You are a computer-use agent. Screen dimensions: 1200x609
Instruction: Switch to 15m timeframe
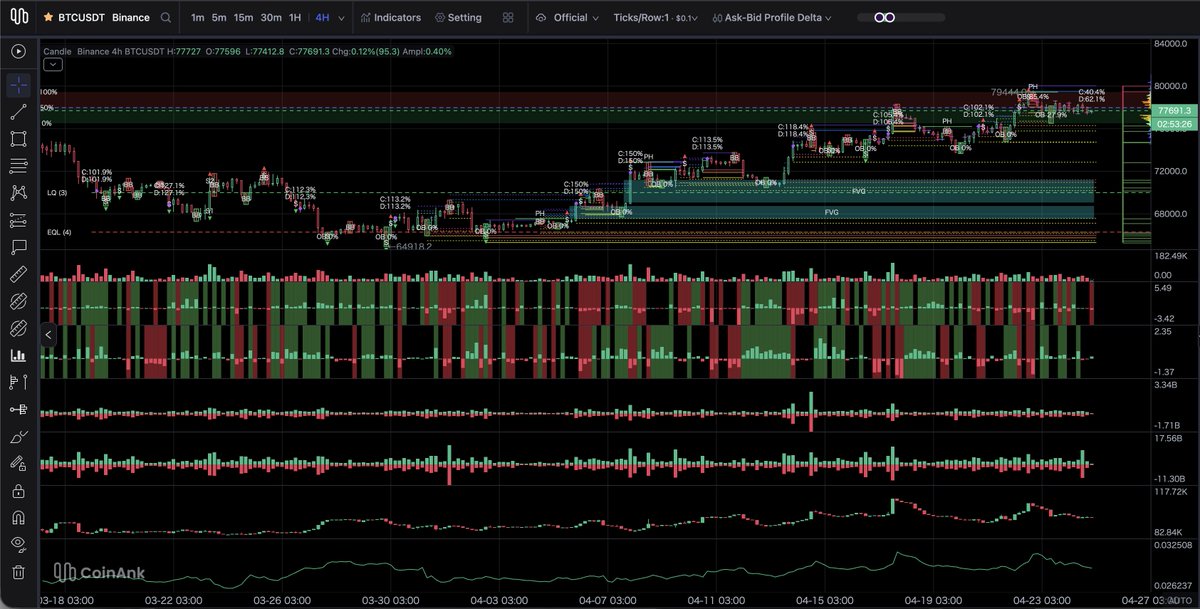(x=243, y=18)
